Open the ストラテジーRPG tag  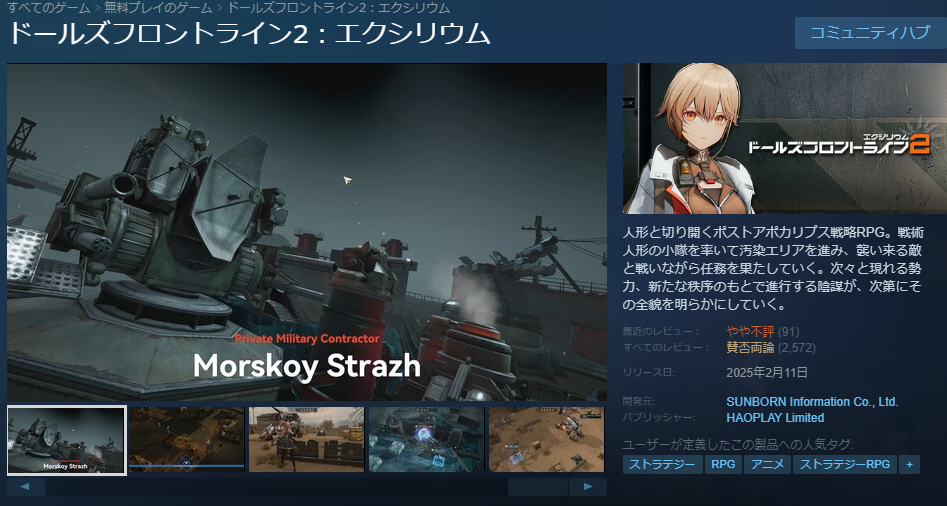pyautogui.click(x=845, y=464)
